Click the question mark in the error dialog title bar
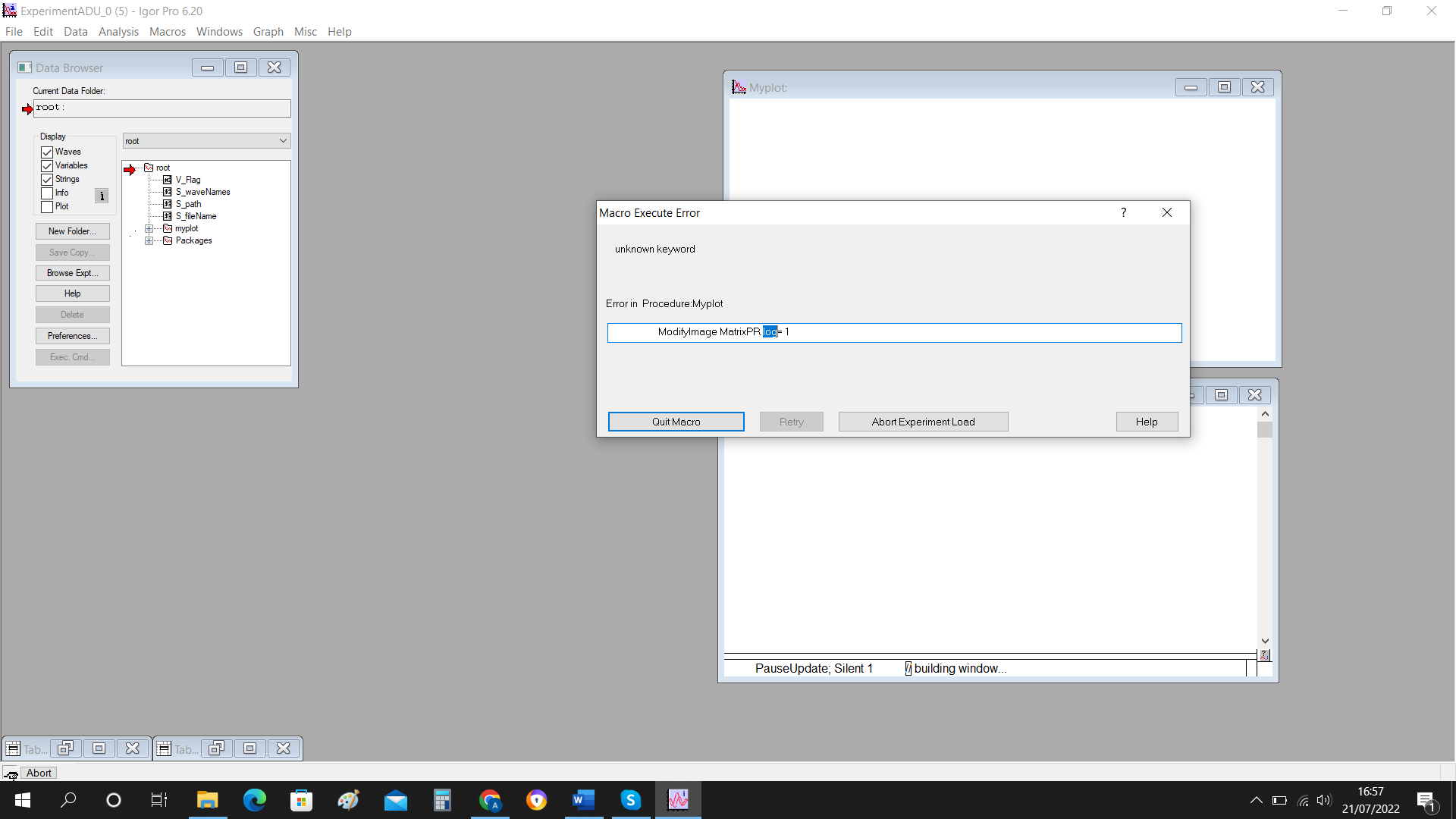This screenshot has height=819, width=1456. click(x=1123, y=212)
